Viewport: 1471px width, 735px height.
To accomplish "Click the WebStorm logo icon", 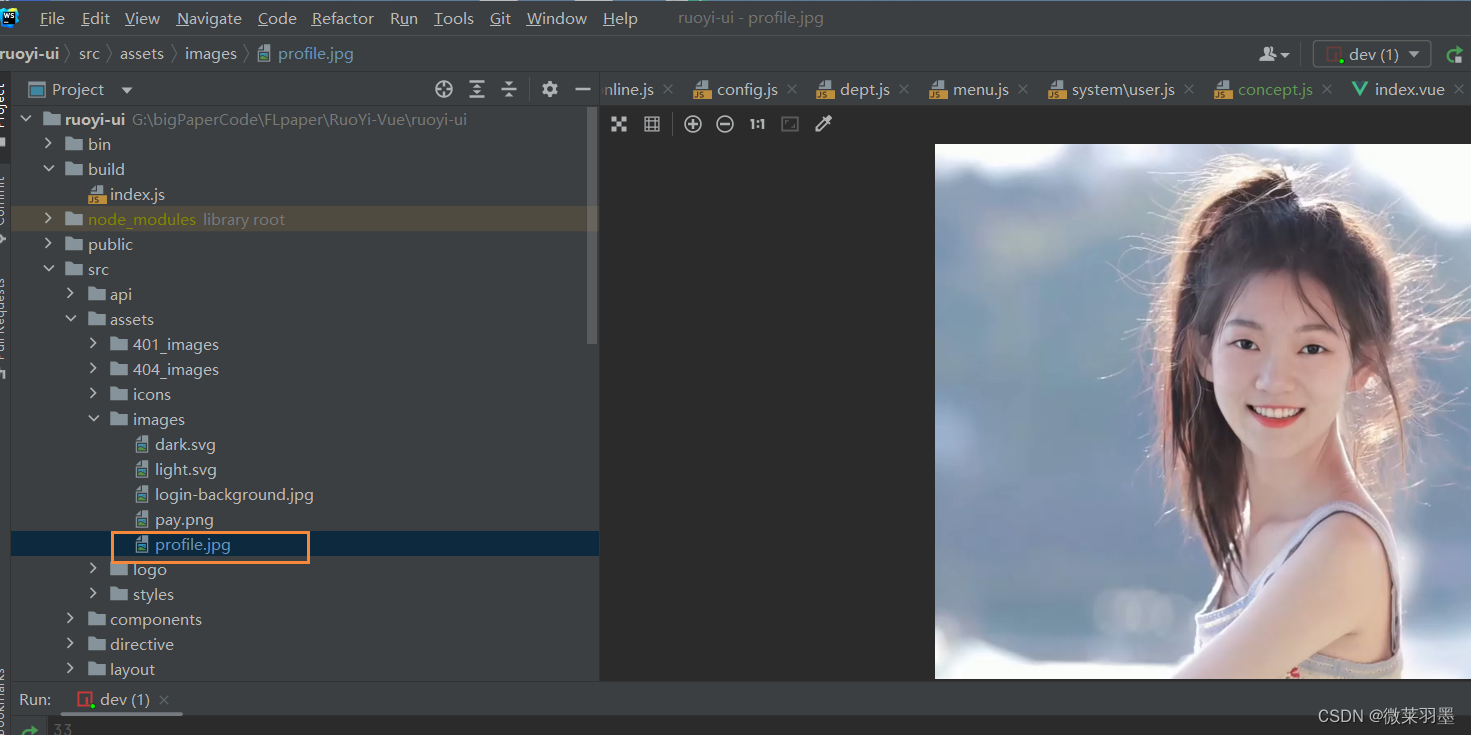I will (x=10, y=17).
